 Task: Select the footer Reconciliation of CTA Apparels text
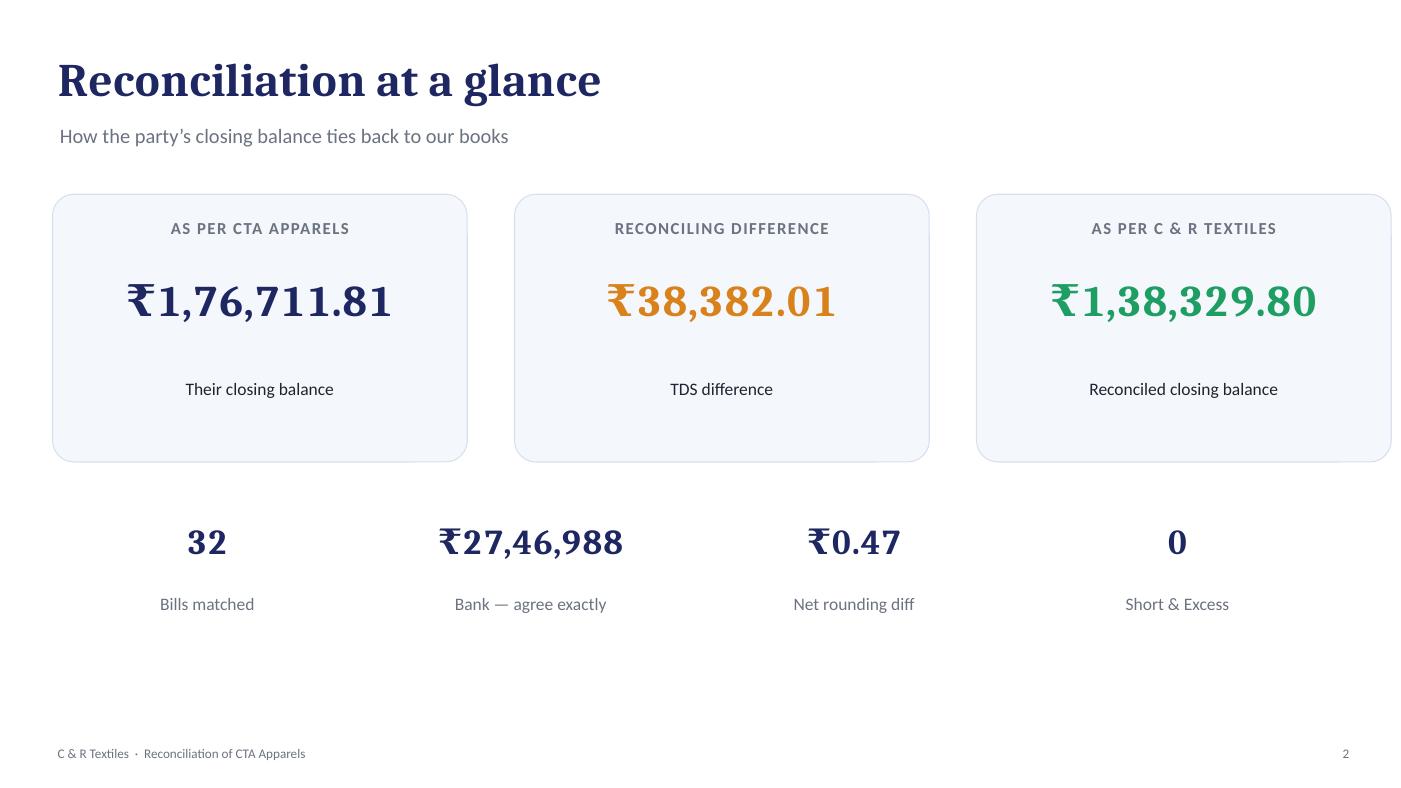(224, 754)
